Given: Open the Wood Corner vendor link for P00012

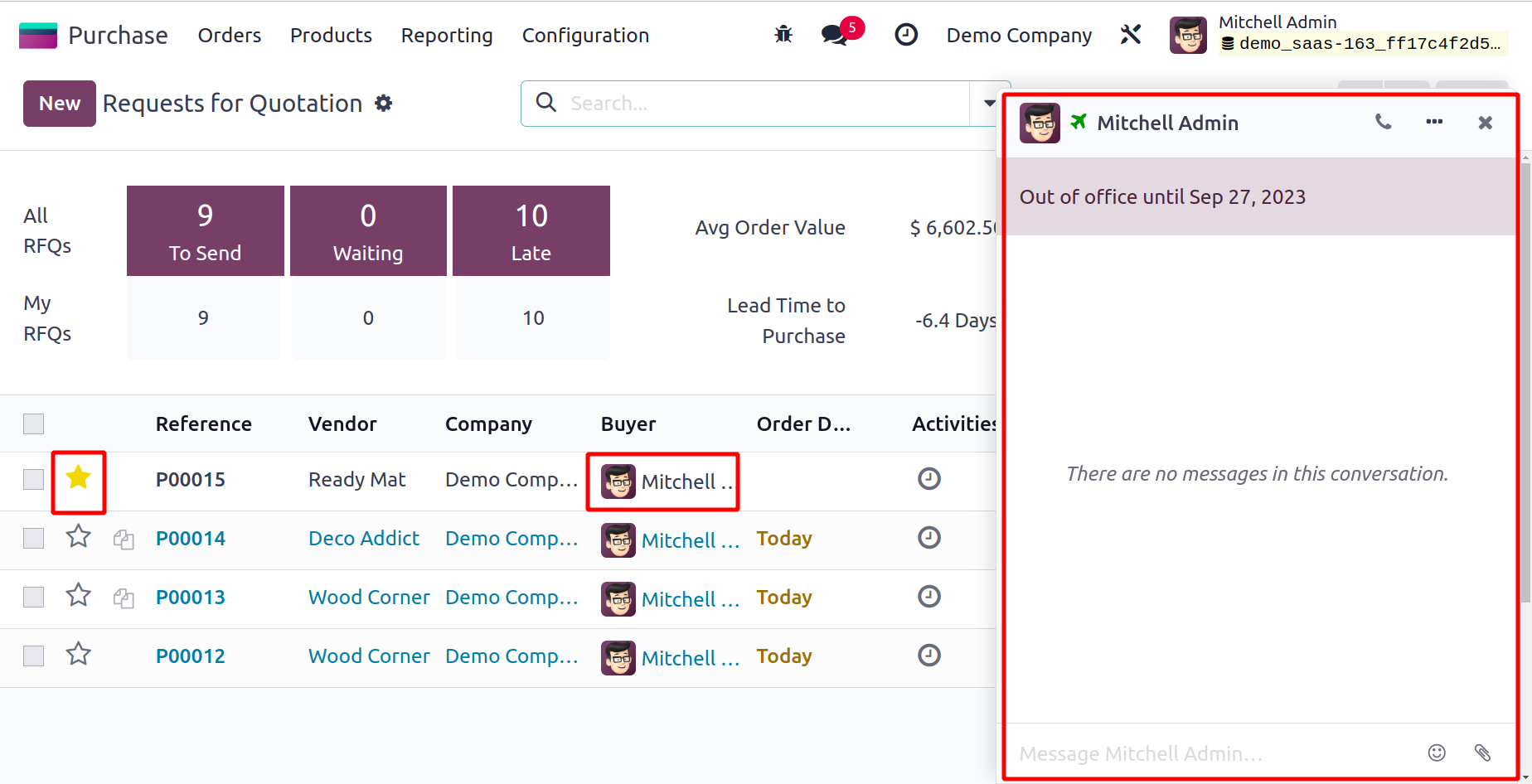Looking at the screenshot, I should [369, 656].
